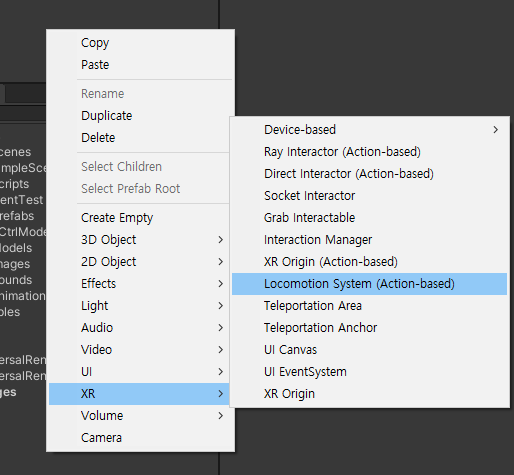Create an Interaction Manager
The height and width of the screenshot is (475, 514).
click(x=369, y=240)
